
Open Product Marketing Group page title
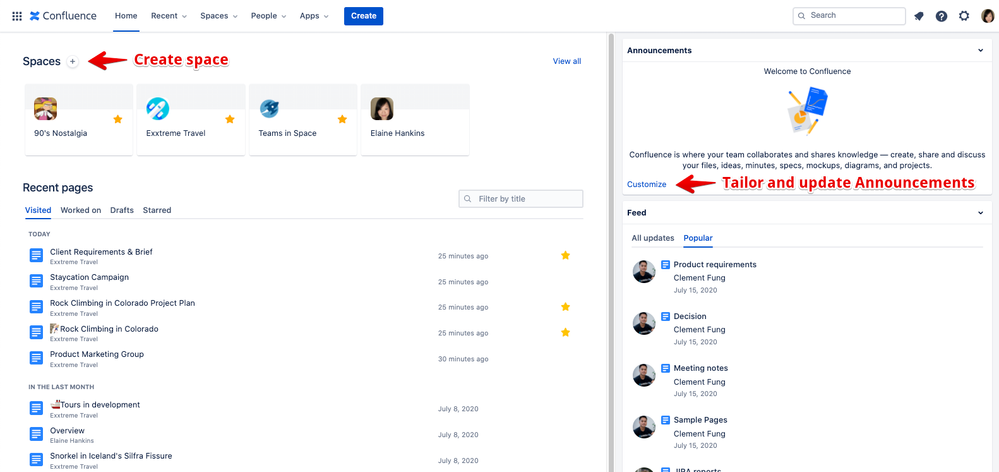97,354
